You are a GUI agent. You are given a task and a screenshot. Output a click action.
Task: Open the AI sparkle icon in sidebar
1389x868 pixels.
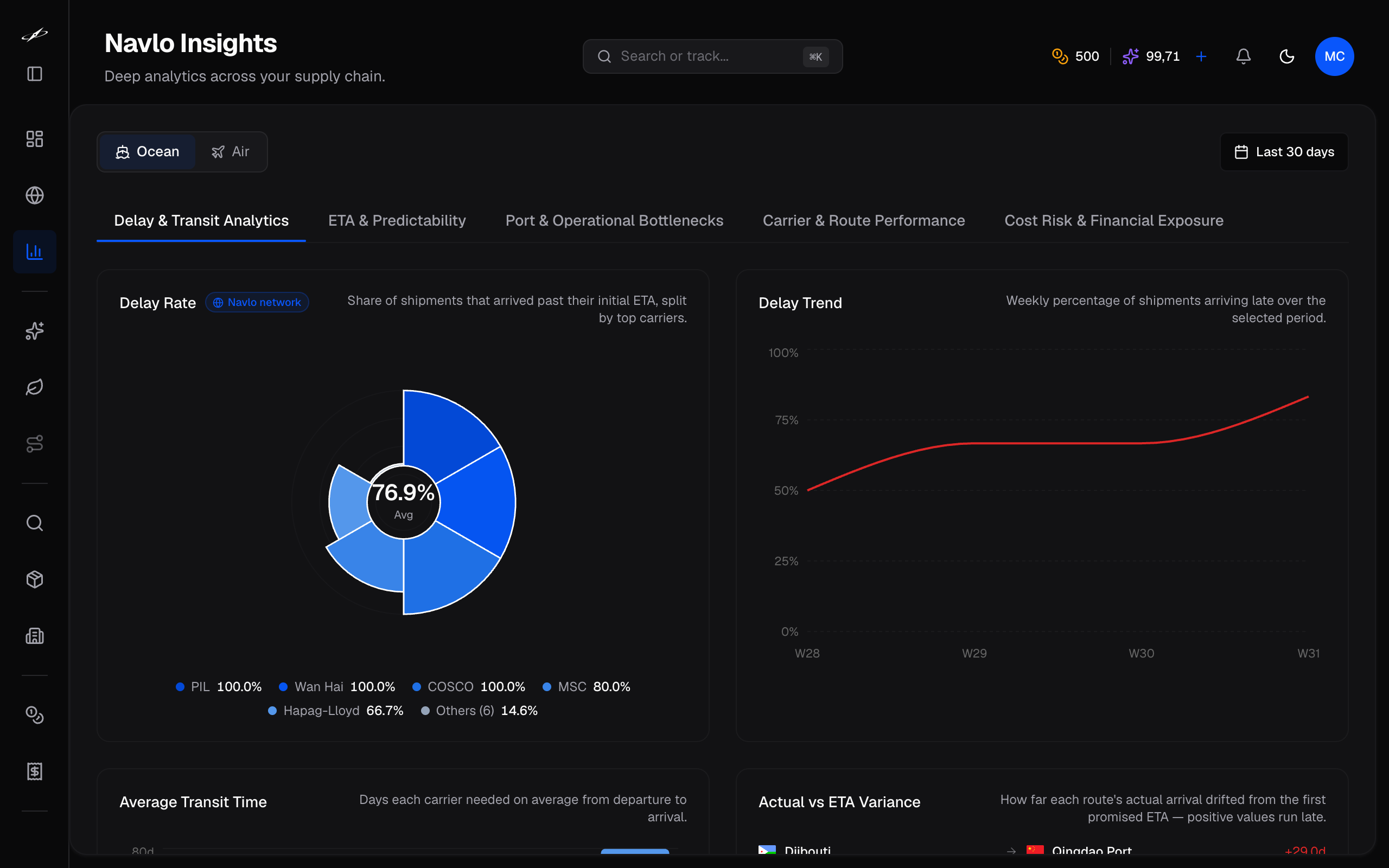click(x=34, y=331)
